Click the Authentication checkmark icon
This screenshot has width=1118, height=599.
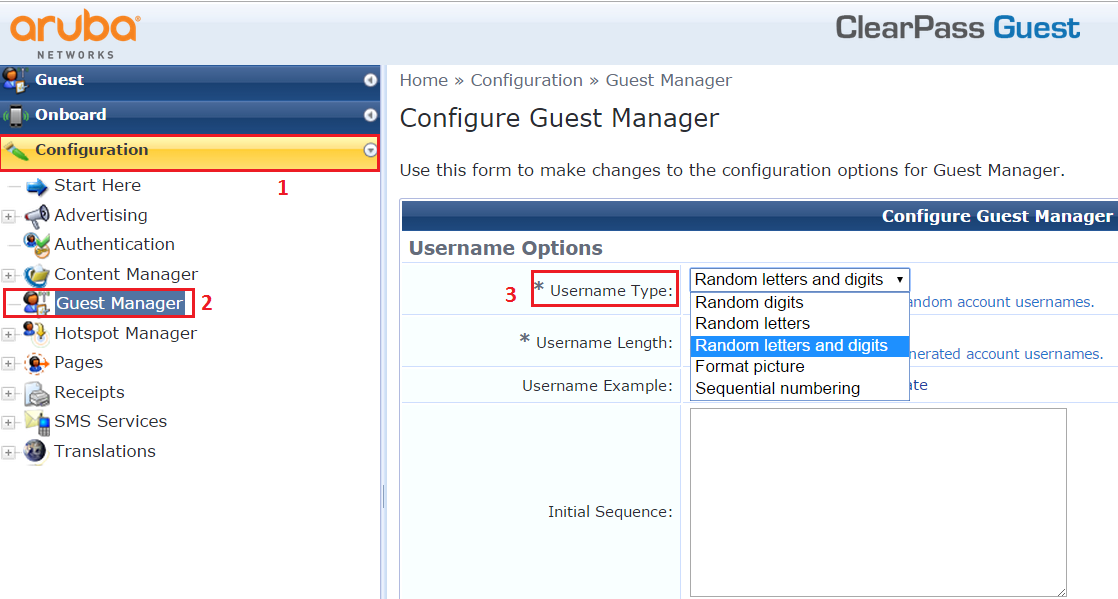click(x=36, y=245)
